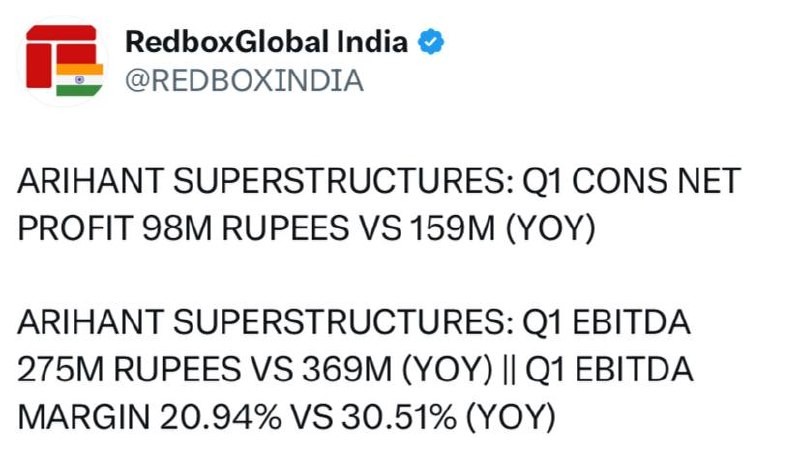Click the first ARIHANT SUPERSTRUCTURES heading text
Image resolution: width=800 pixels, height=456 pixels.
point(266,181)
